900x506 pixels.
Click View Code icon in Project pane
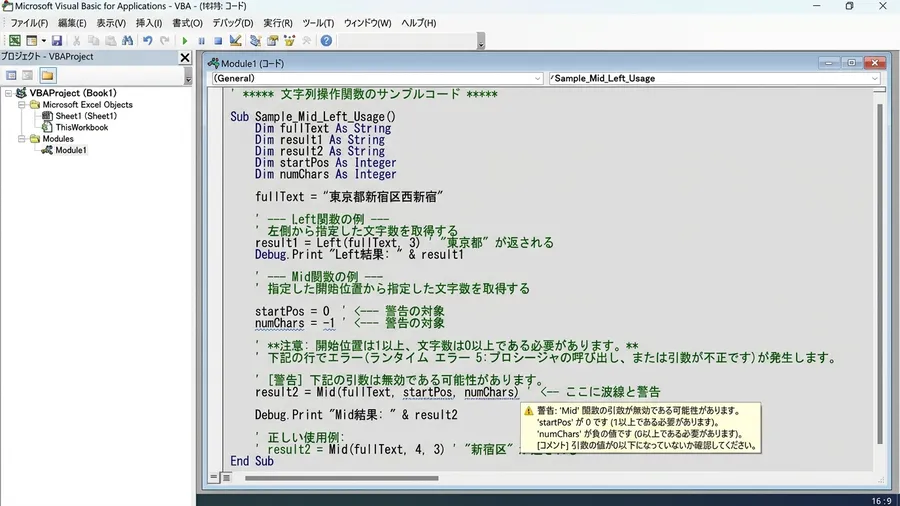coord(11,75)
